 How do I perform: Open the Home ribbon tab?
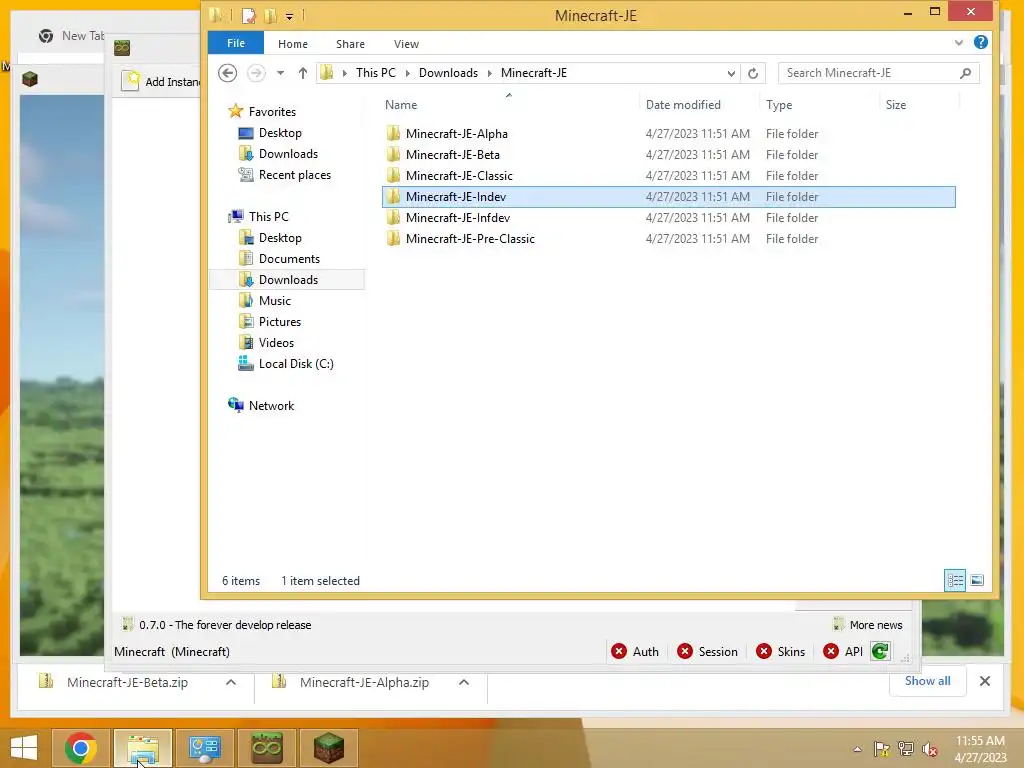tap(293, 44)
